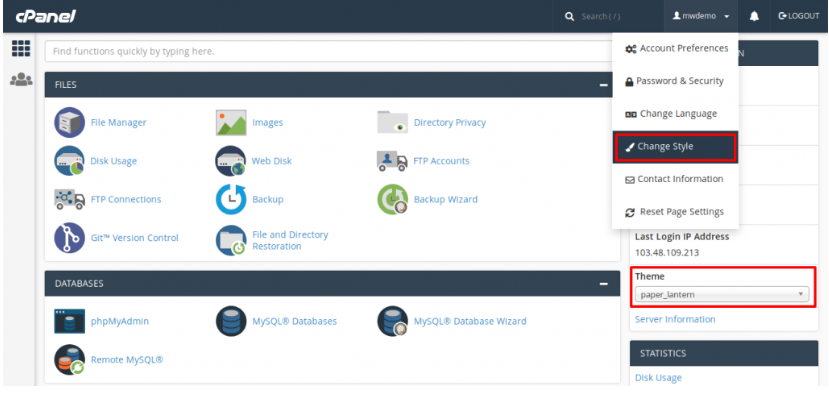
Task: Click the MySQL Database Wizard icon
Action: click(x=392, y=321)
